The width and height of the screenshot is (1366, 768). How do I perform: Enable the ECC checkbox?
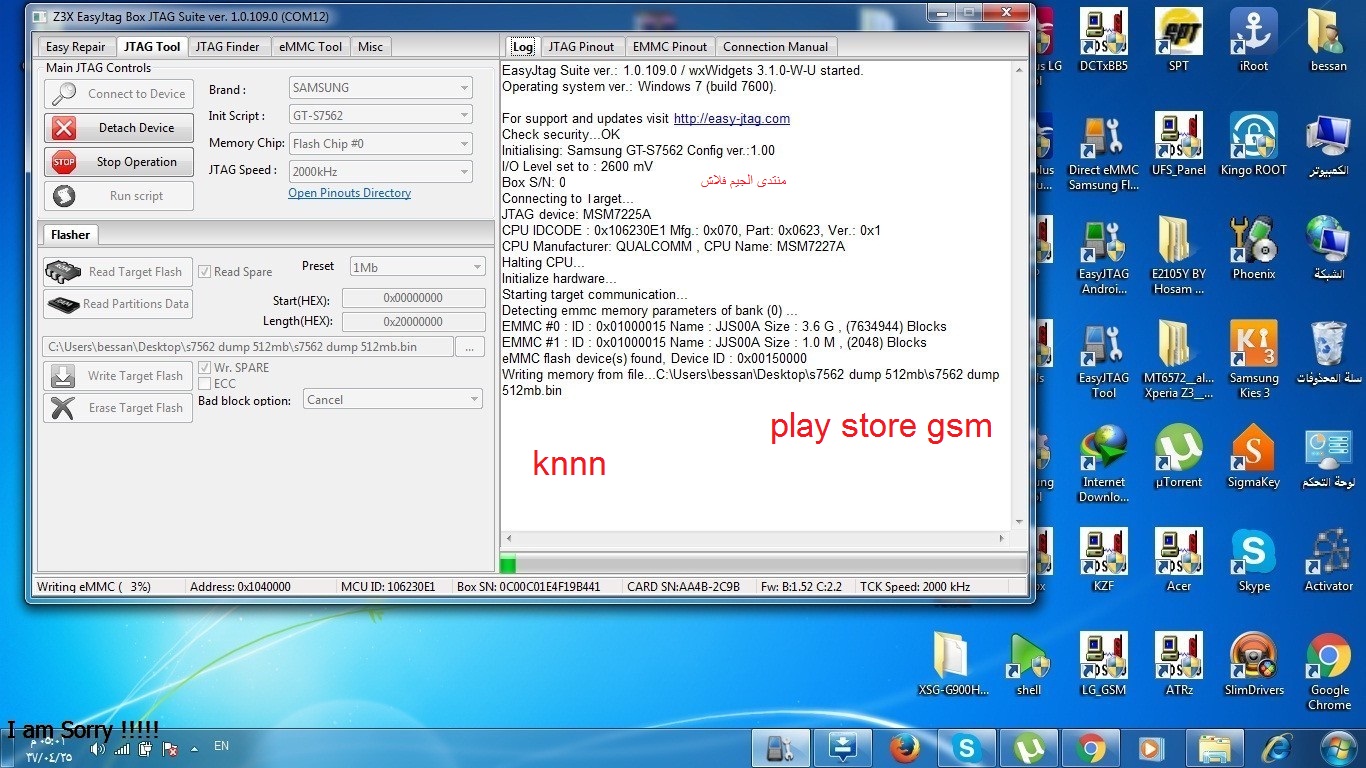pos(204,384)
